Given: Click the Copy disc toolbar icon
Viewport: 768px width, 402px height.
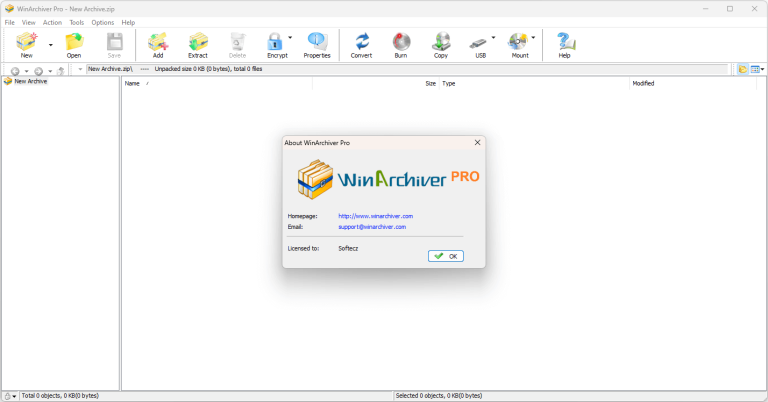Looking at the screenshot, I should pyautogui.click(x=440, y=44).
